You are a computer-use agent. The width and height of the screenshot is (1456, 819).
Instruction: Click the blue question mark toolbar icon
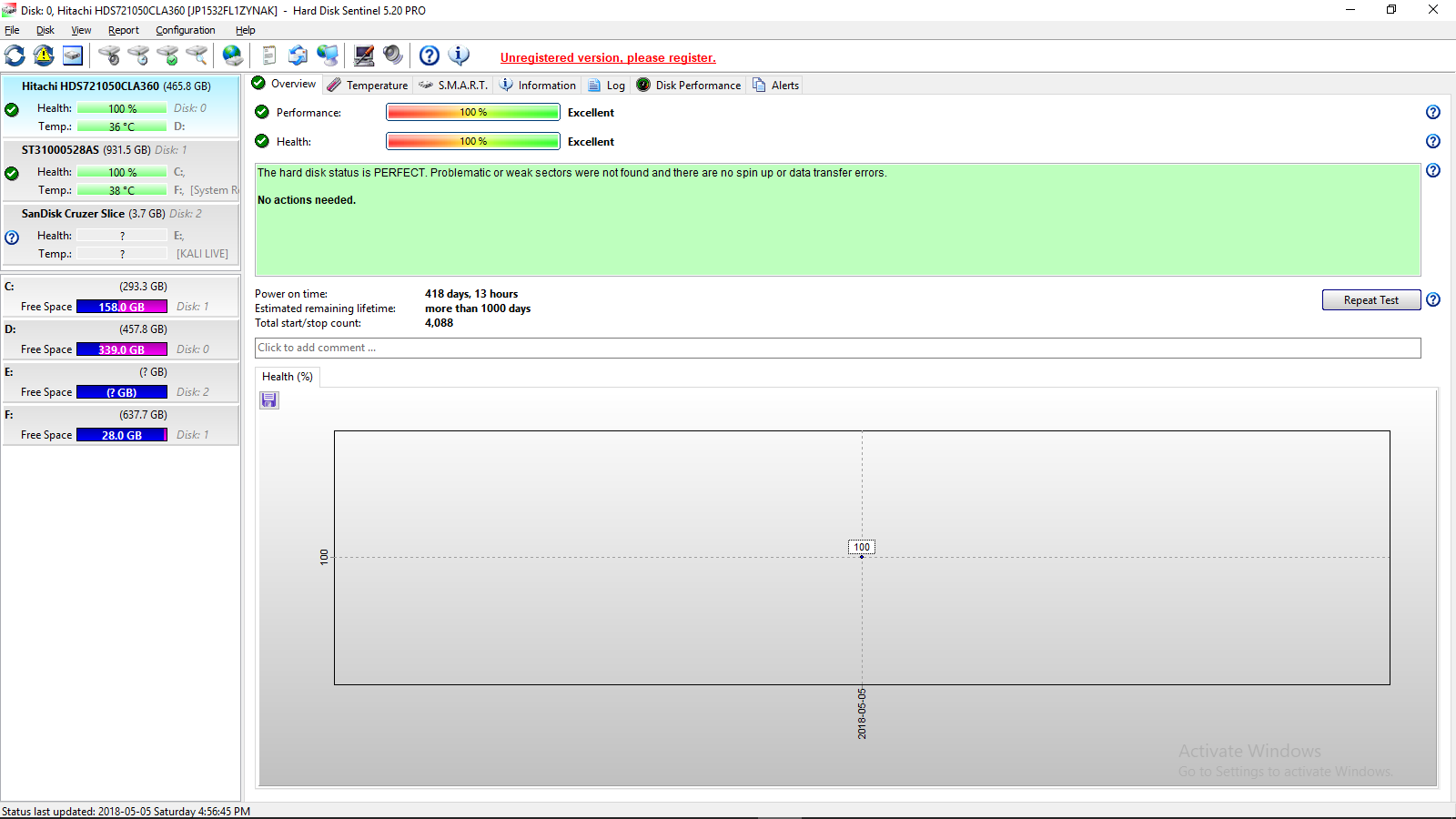click(x=430, y=56)
